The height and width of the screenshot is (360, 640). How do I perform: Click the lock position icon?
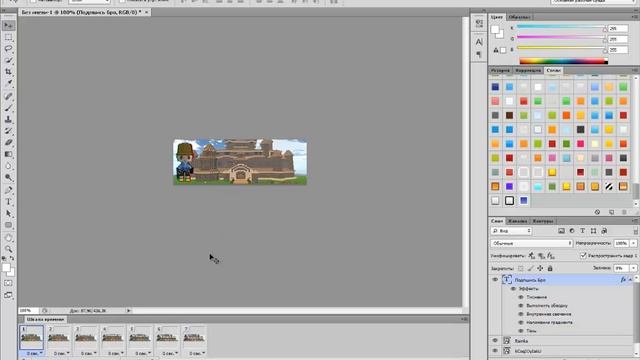pos(540,268)
